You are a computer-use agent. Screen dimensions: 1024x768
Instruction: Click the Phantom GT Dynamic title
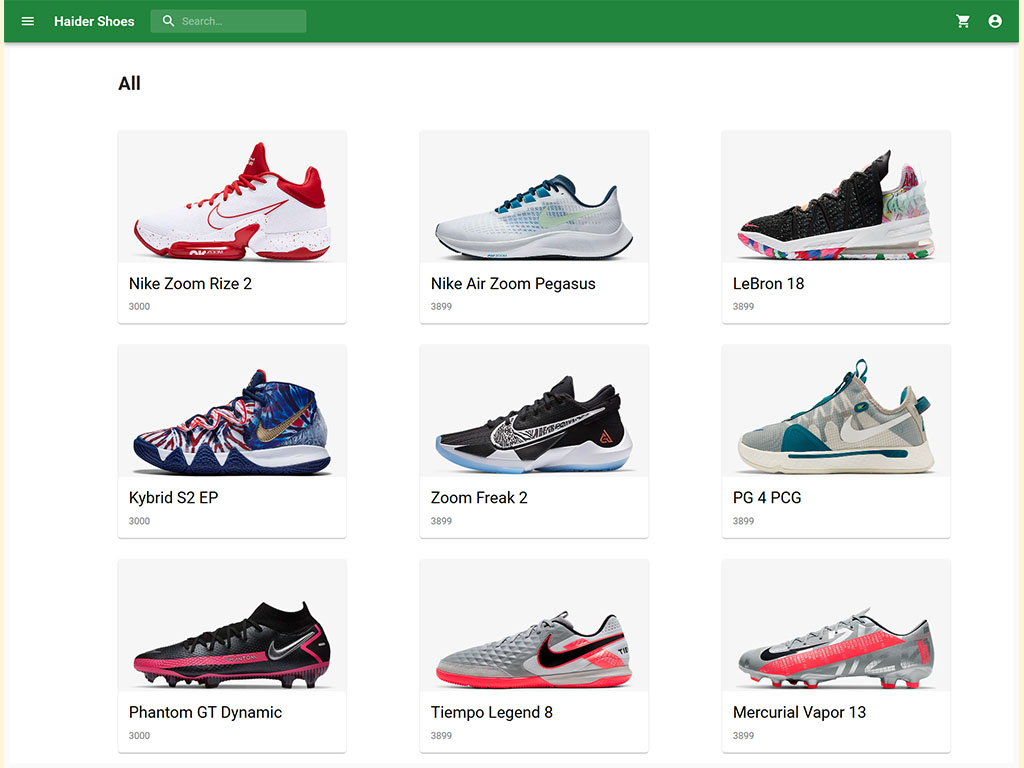(205, 712)
